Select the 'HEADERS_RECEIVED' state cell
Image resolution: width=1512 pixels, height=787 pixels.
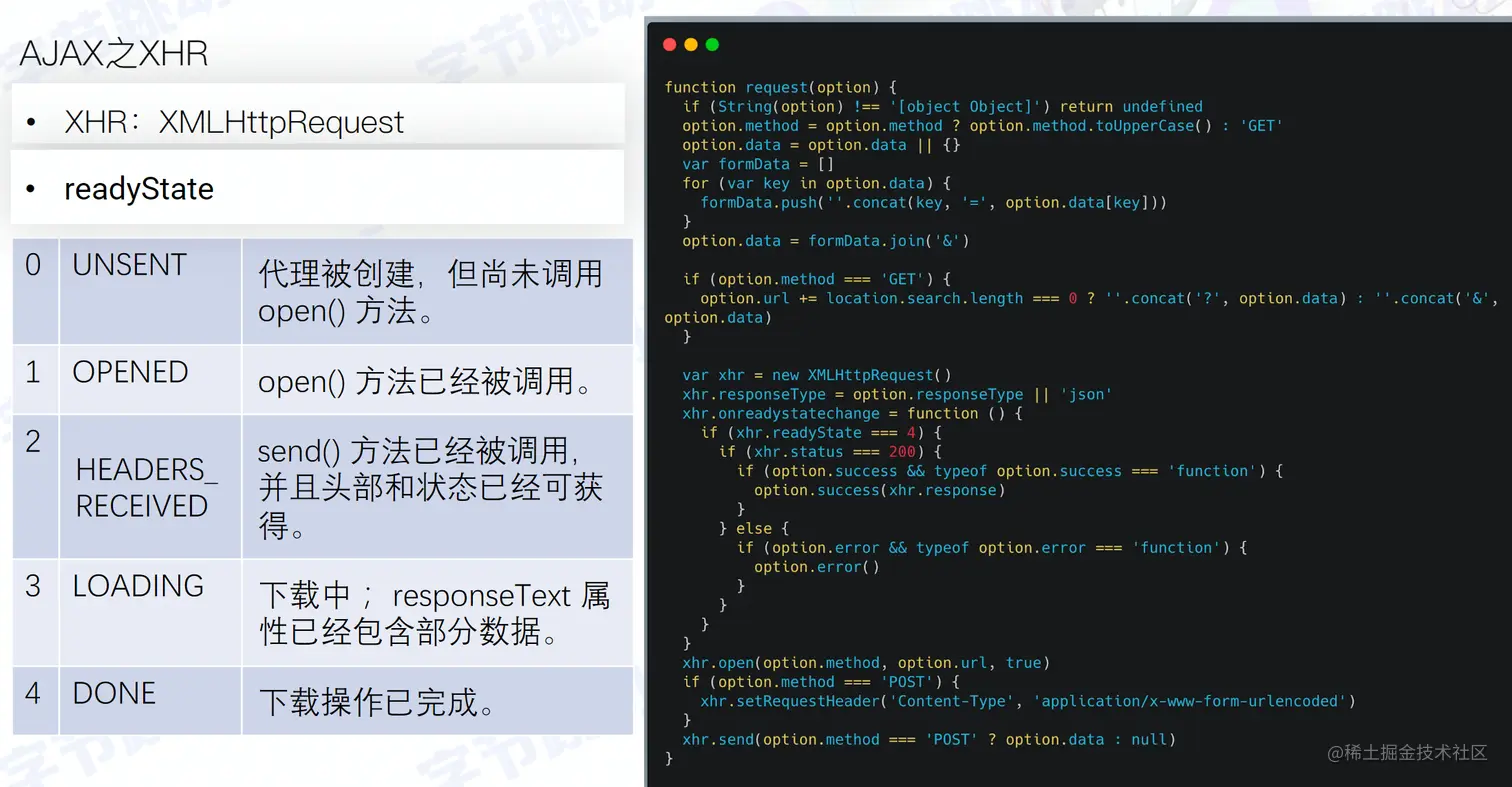click(x=150, y=487)
